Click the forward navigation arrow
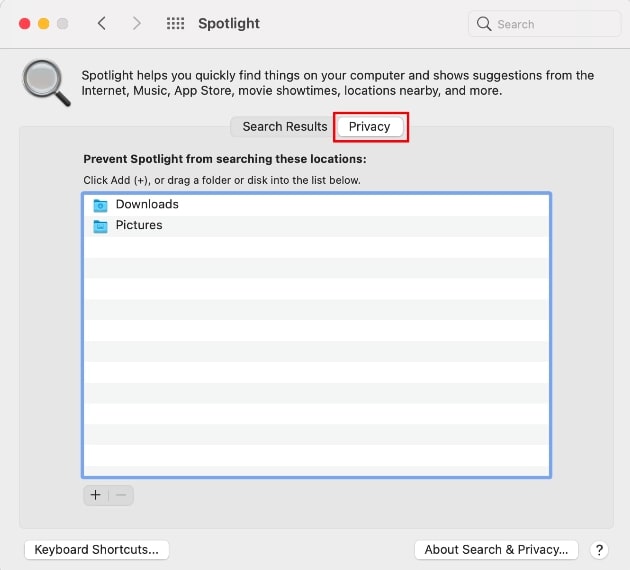The width and height of the screenshot is (630, 570). (x=137, y=23)
